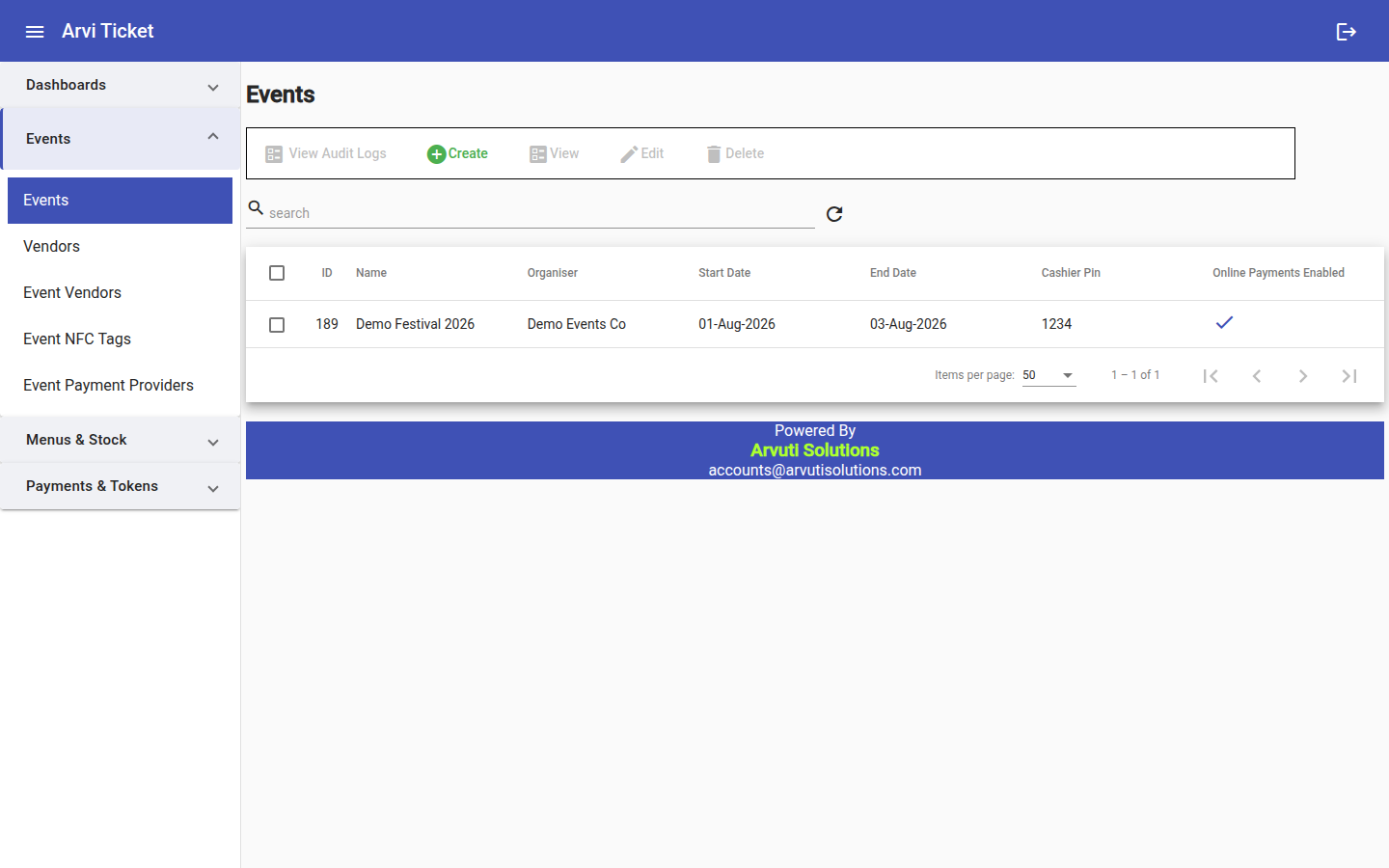Click the Online Payments Enabled checkmark
1389x868 pixels.
(x=1224, y=323)
